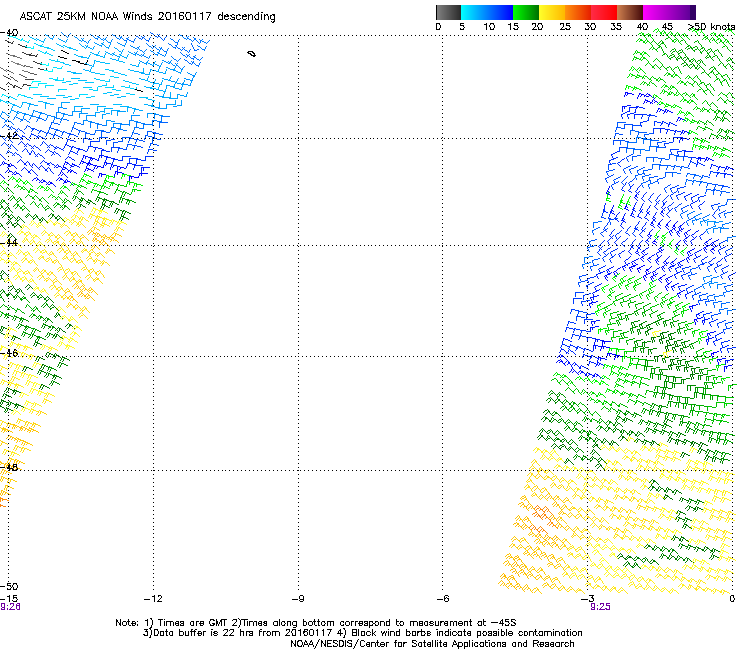
Task: Click the 9:26 purple time label
Action: pos(10,607)
